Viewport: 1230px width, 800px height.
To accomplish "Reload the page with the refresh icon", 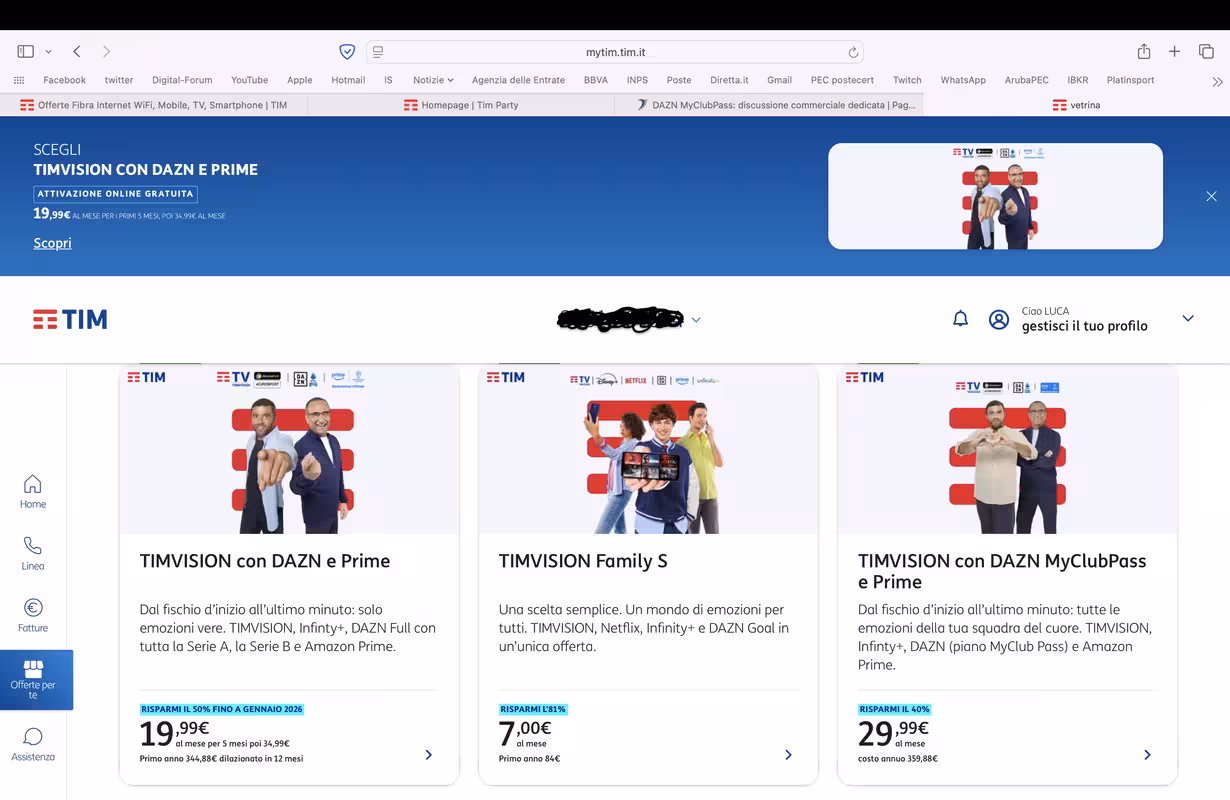I will click(x=853, y=52).
